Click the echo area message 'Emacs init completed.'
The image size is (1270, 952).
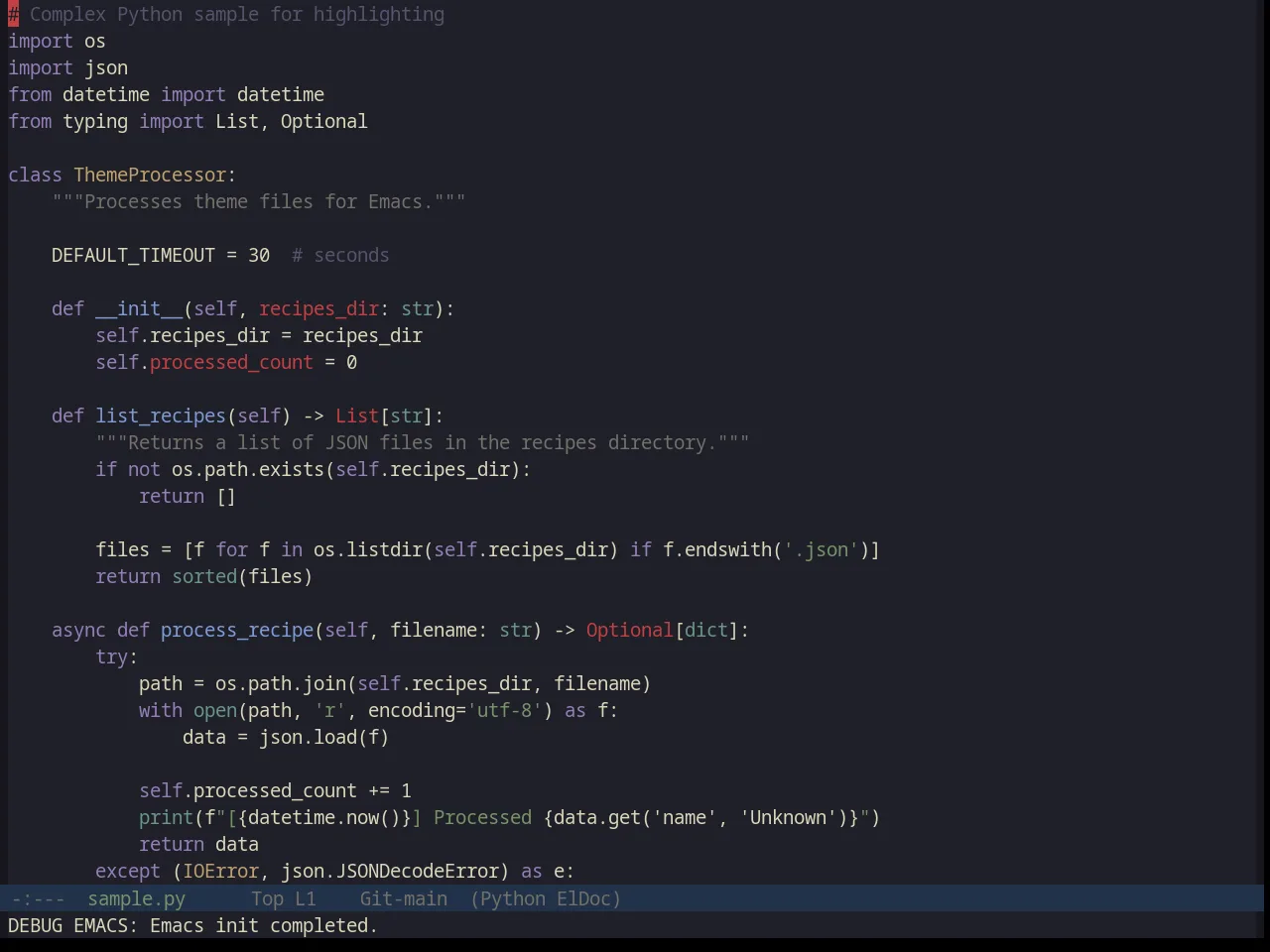point(263,925)
